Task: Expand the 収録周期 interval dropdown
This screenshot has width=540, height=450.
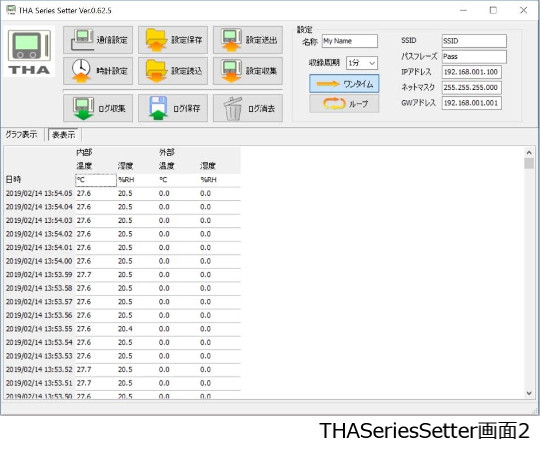Action: click(362, 63)
